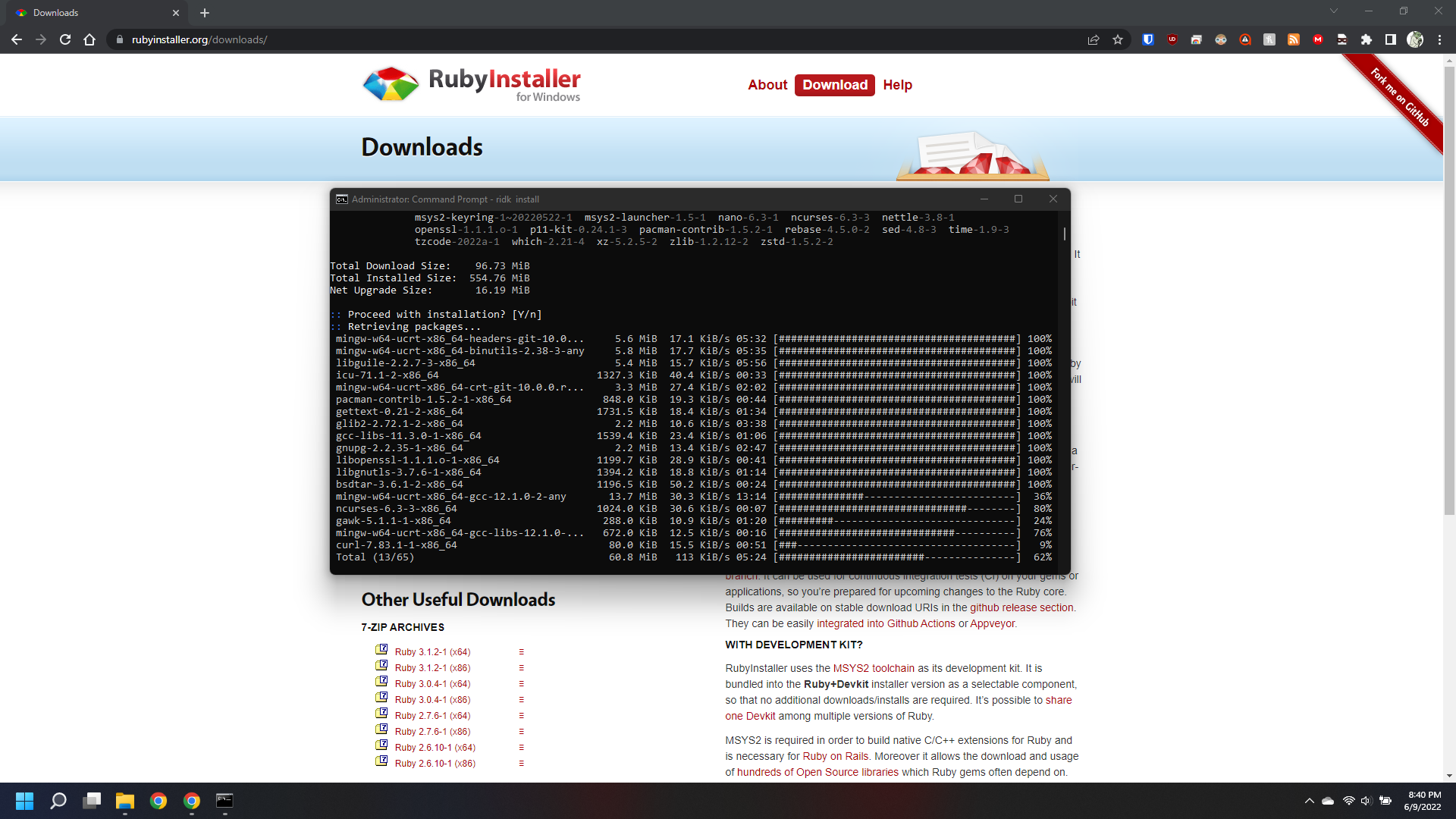This screenshot has height=819, width=1456.
Task: Download Ruby 3.0.4-1 (x86) archive
Action: pos(432,700)
